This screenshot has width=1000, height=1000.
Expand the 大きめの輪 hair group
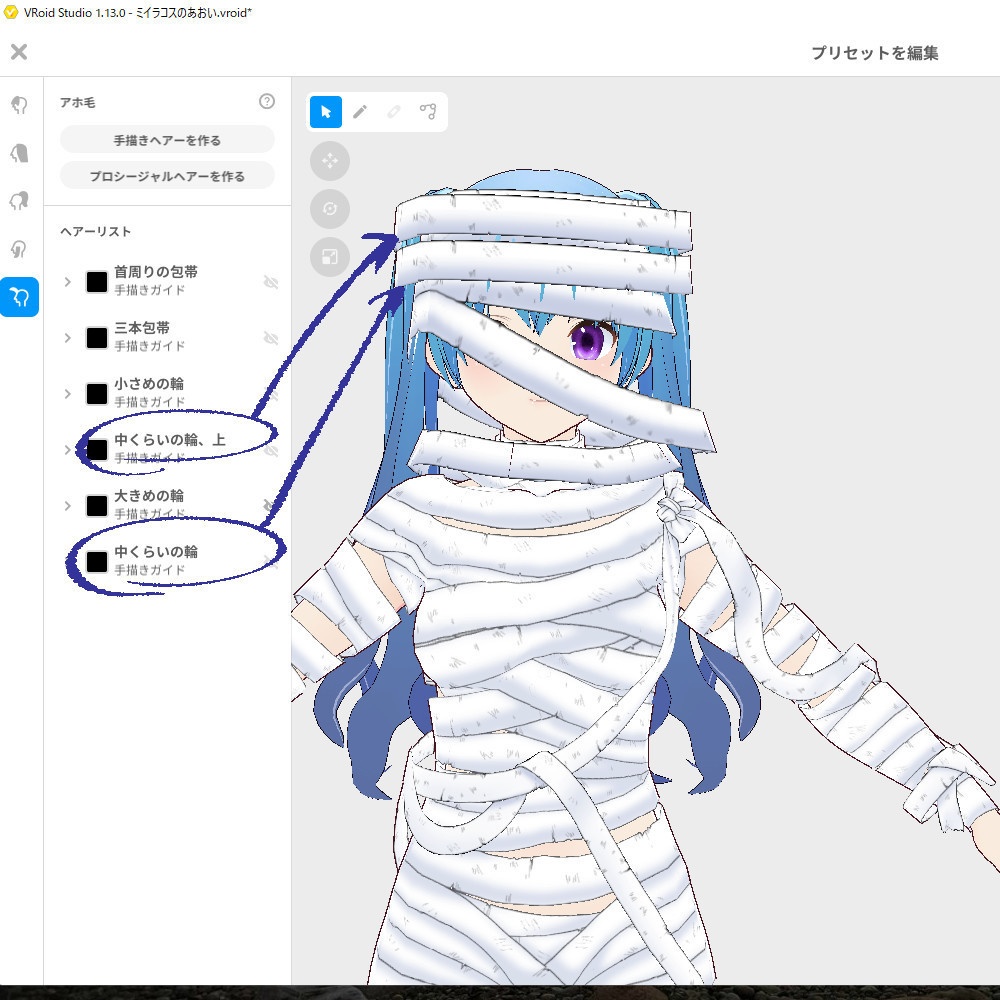tap(68, 505)
